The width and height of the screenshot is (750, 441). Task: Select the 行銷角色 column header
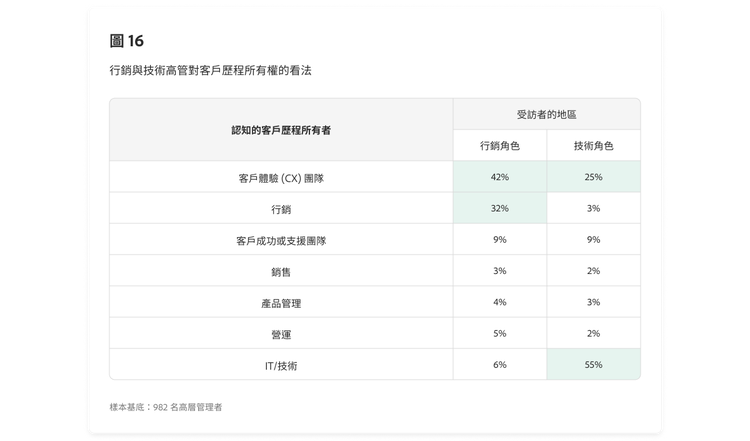point(500,145)
